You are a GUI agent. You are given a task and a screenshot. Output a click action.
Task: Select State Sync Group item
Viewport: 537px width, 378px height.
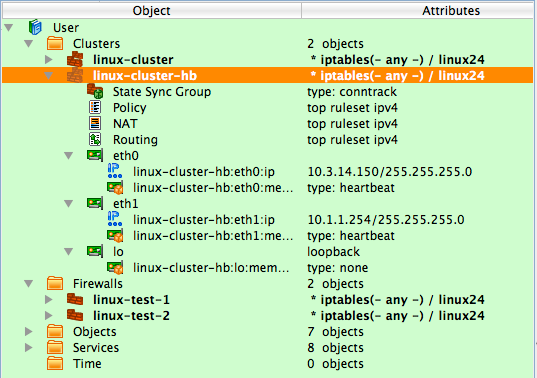[x=162, y=92]
